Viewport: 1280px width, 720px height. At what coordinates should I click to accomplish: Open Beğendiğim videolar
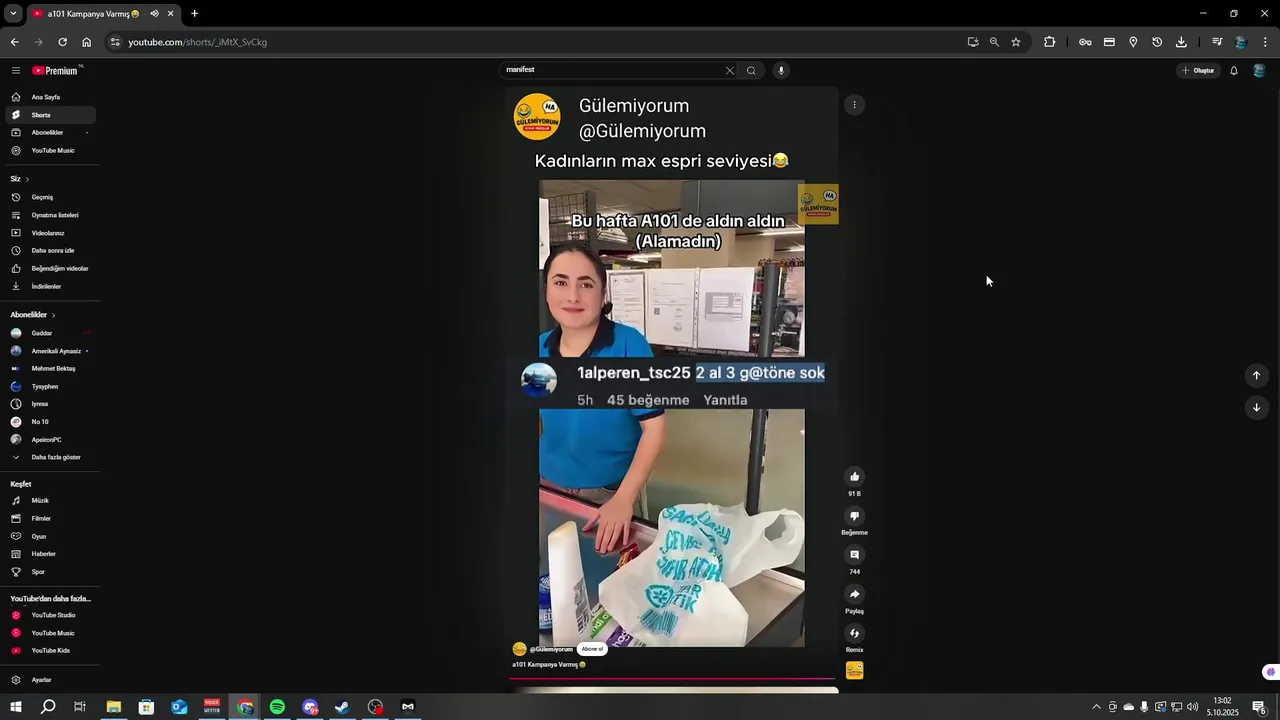(x=48, y=269)
